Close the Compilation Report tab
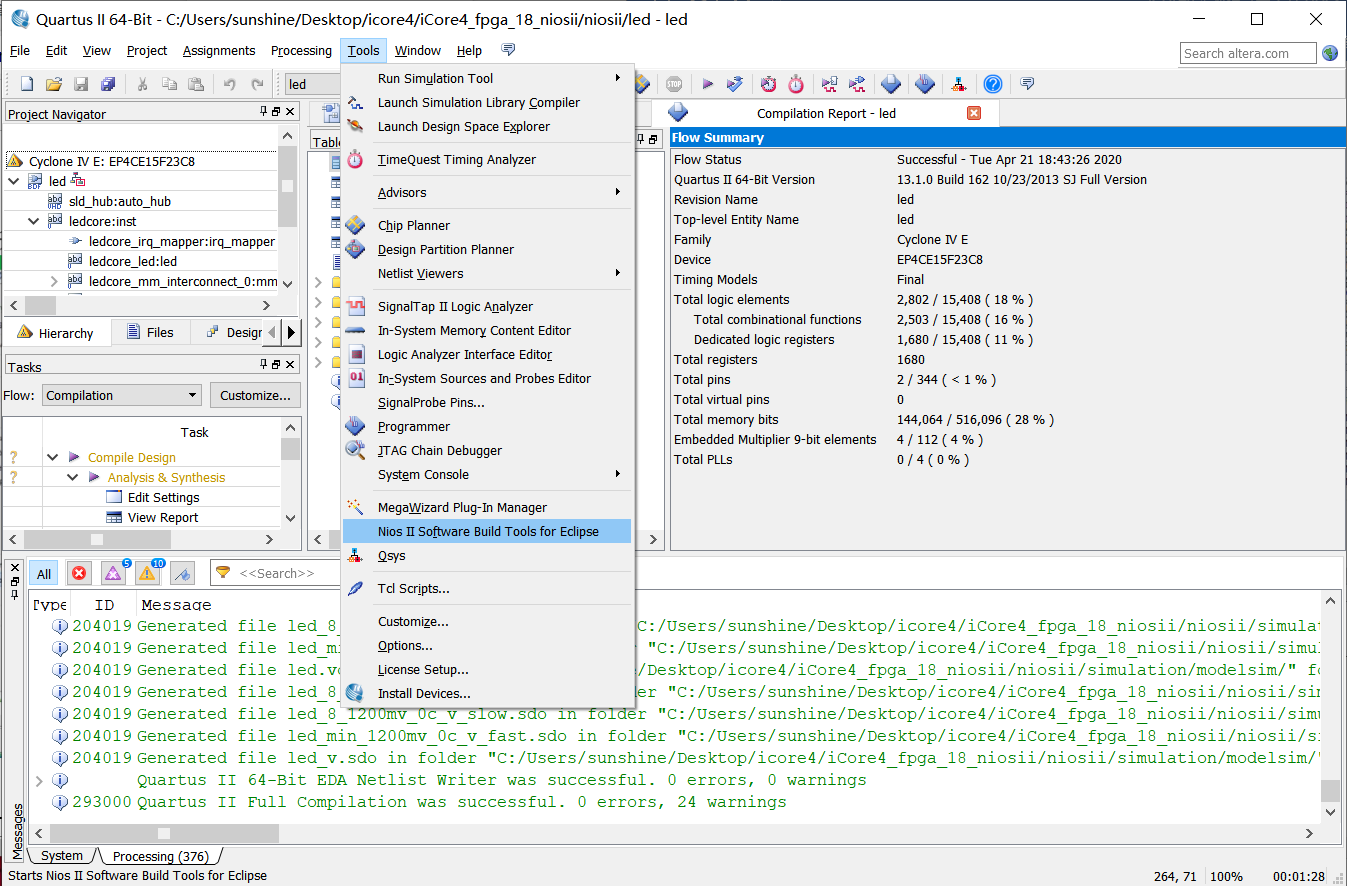The width and height of the screenshot is (1347, 886). pos(974,113)
